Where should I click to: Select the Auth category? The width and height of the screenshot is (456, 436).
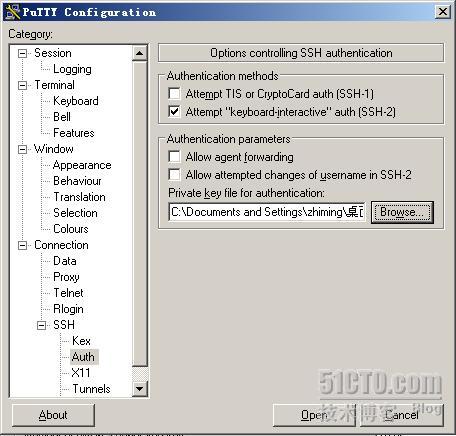[x=83, y=357]
